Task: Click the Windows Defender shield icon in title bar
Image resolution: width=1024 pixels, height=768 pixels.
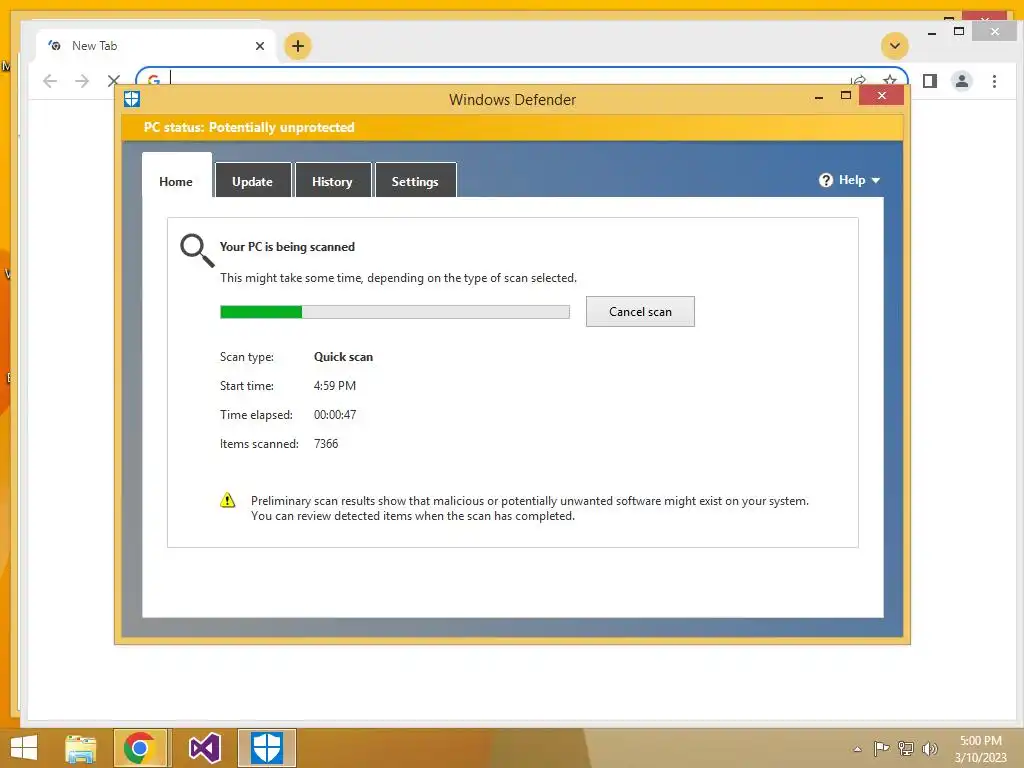Action: pyautogui.click(x=132, y=99)
